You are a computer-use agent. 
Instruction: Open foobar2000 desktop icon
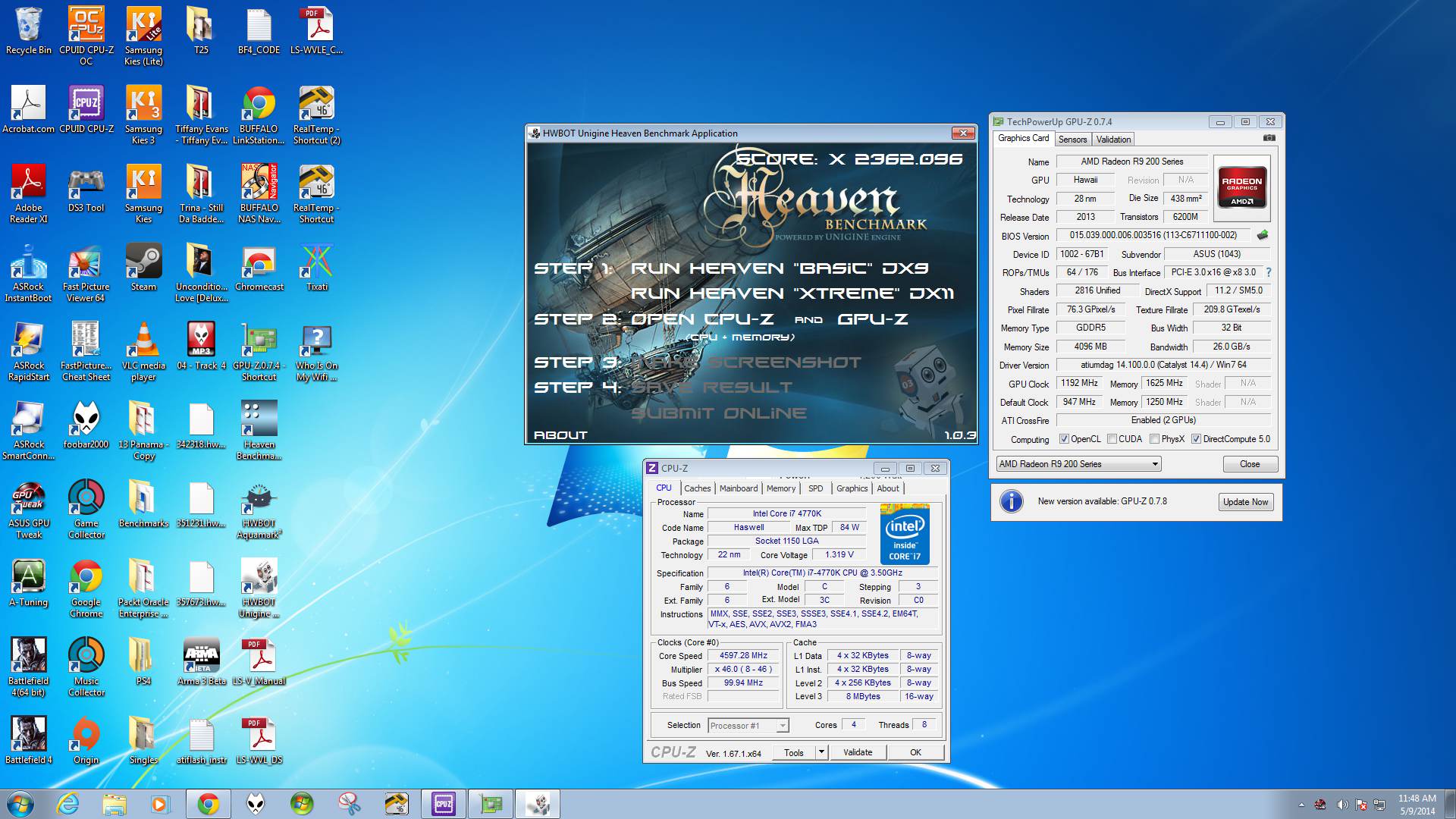pyautogui.click(x=86, y=425)
